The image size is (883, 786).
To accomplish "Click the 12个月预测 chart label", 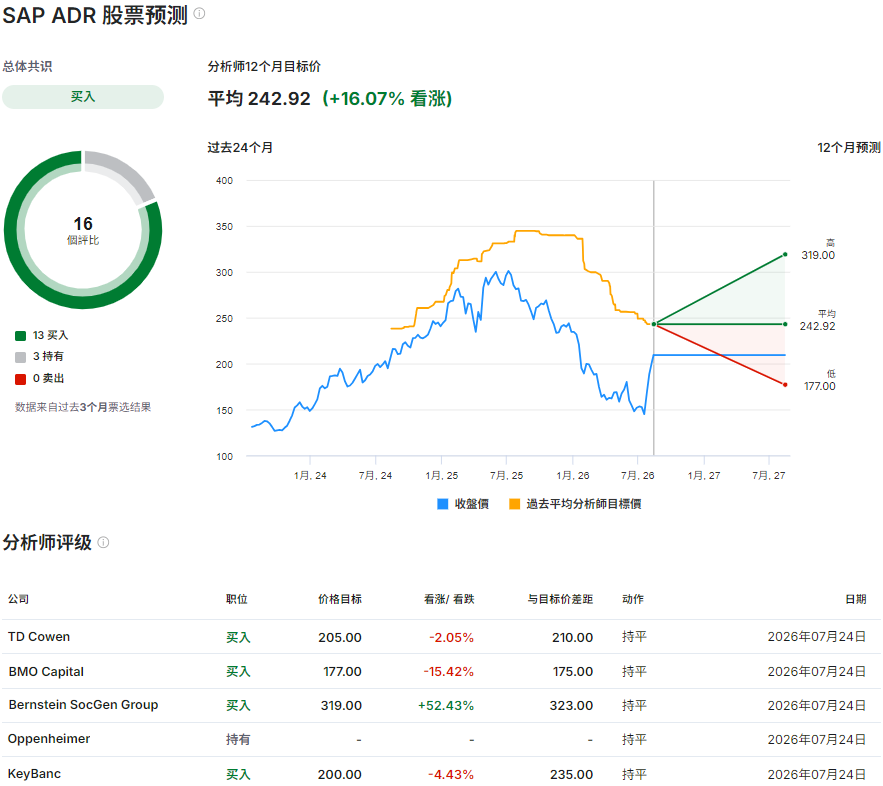I will tap(849, 148).
